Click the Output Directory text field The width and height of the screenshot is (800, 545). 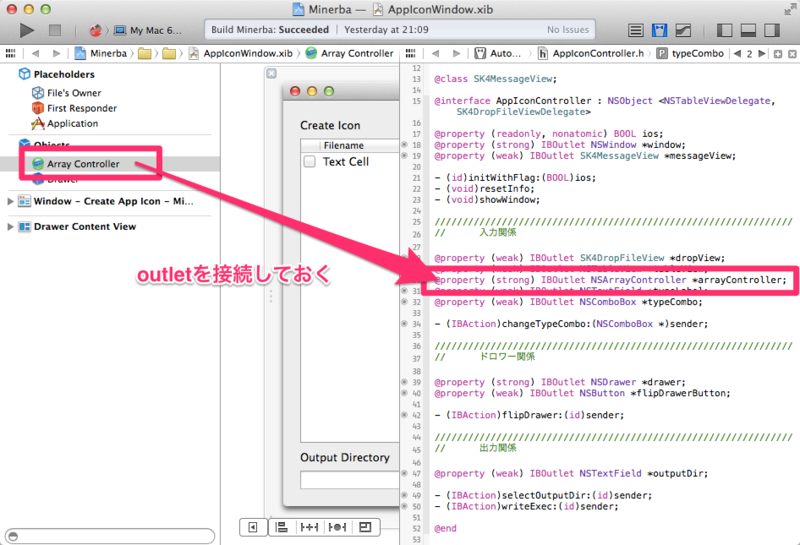pyautogui.click(x=349, y=480)
